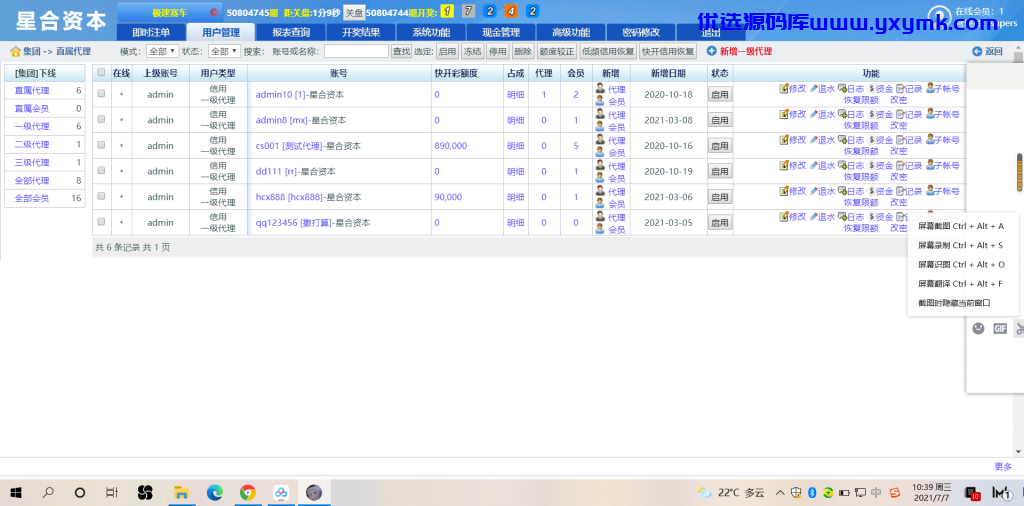Click the red circle icon on 极速赛车 tab
The height and width of the screenshot is (506, 1024).
click(214, 12)
